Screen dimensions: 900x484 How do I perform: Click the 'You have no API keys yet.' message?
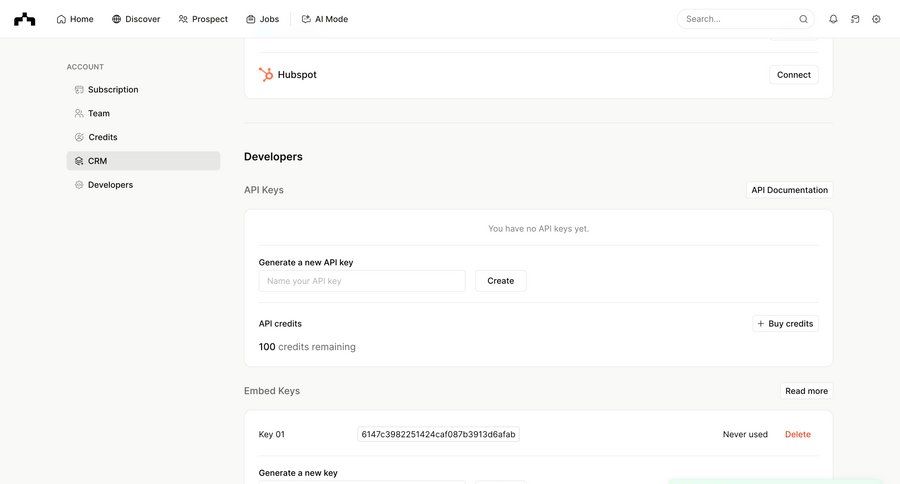tap(538, 229)
